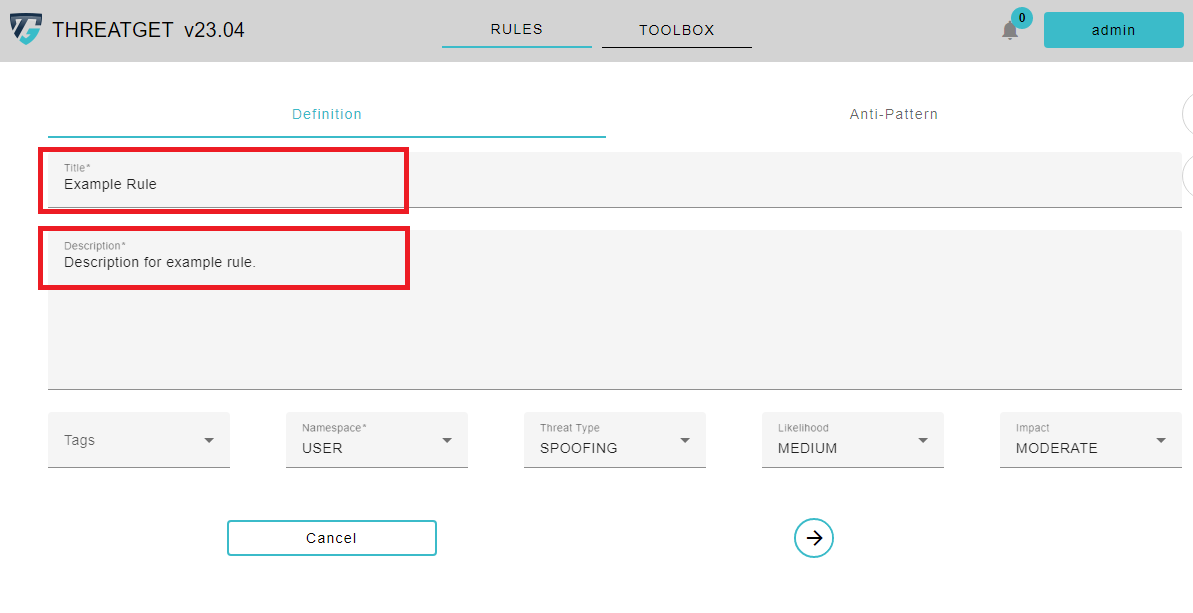Select the Definition tab
The width and height of the screenshot is (1193, 613).
tap(327, 115)
